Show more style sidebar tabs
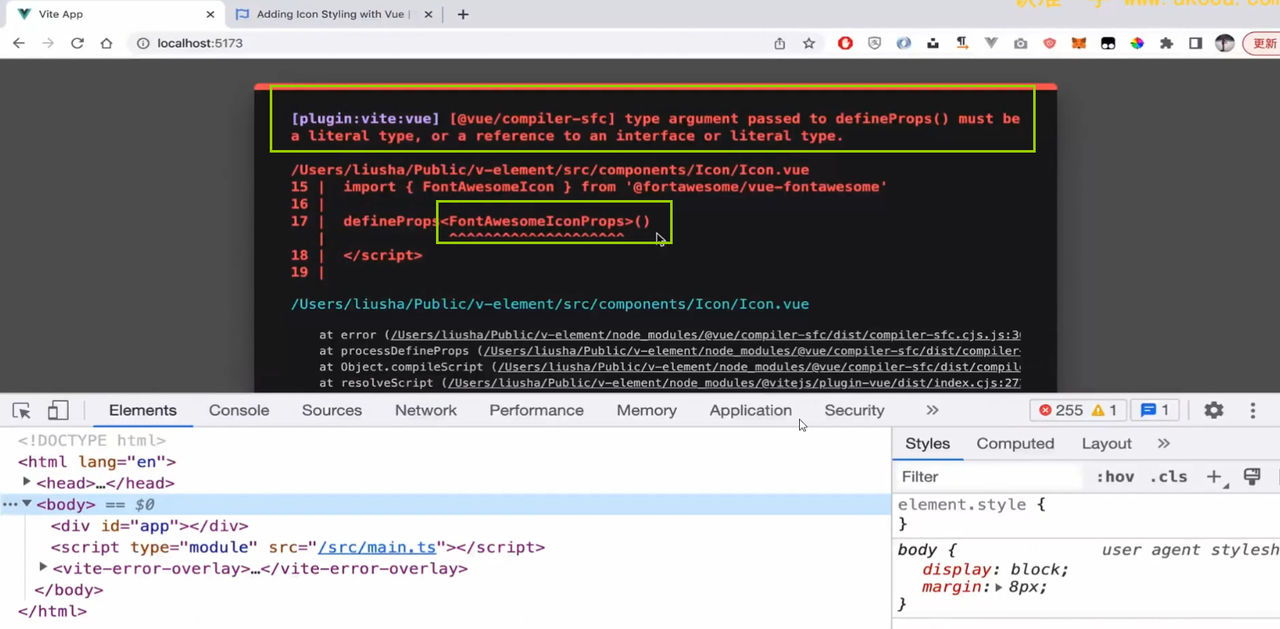 (x=1164, y=443)
